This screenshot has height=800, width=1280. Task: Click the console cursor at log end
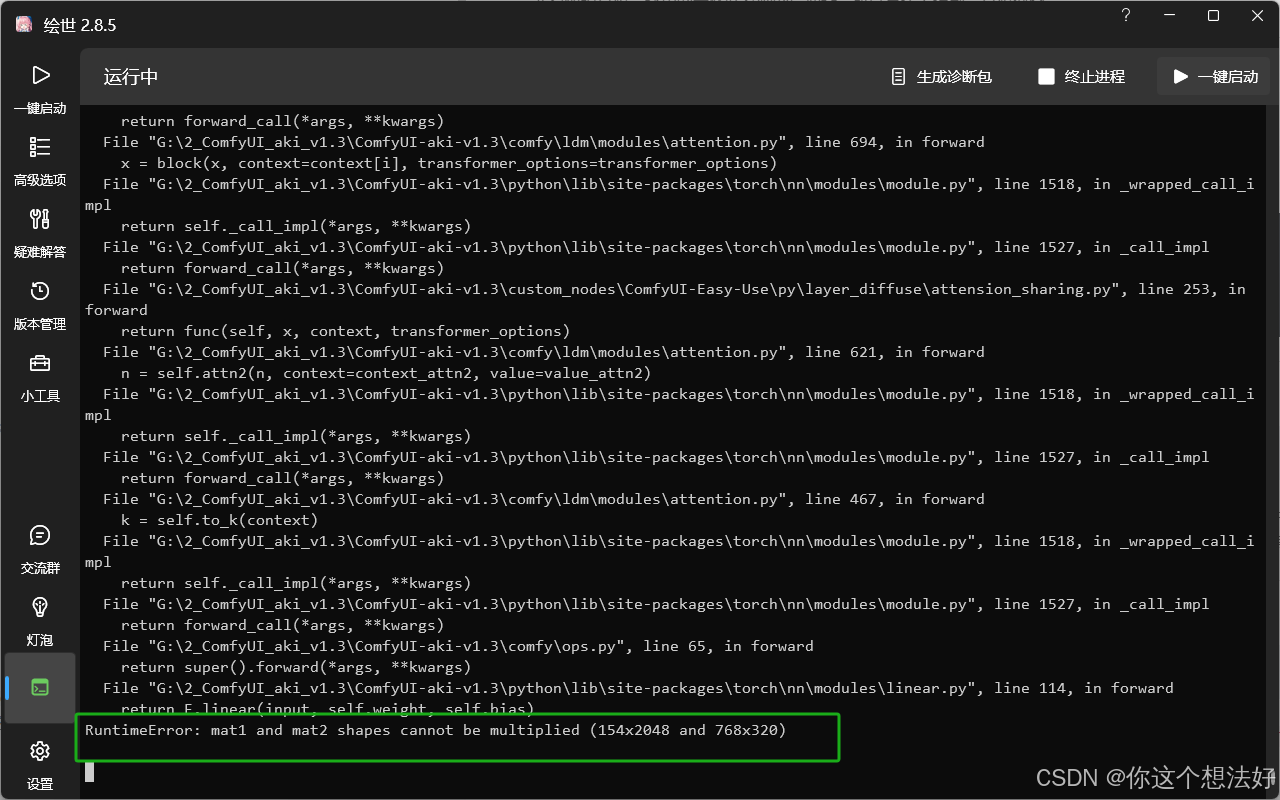[x=89, y=772]
